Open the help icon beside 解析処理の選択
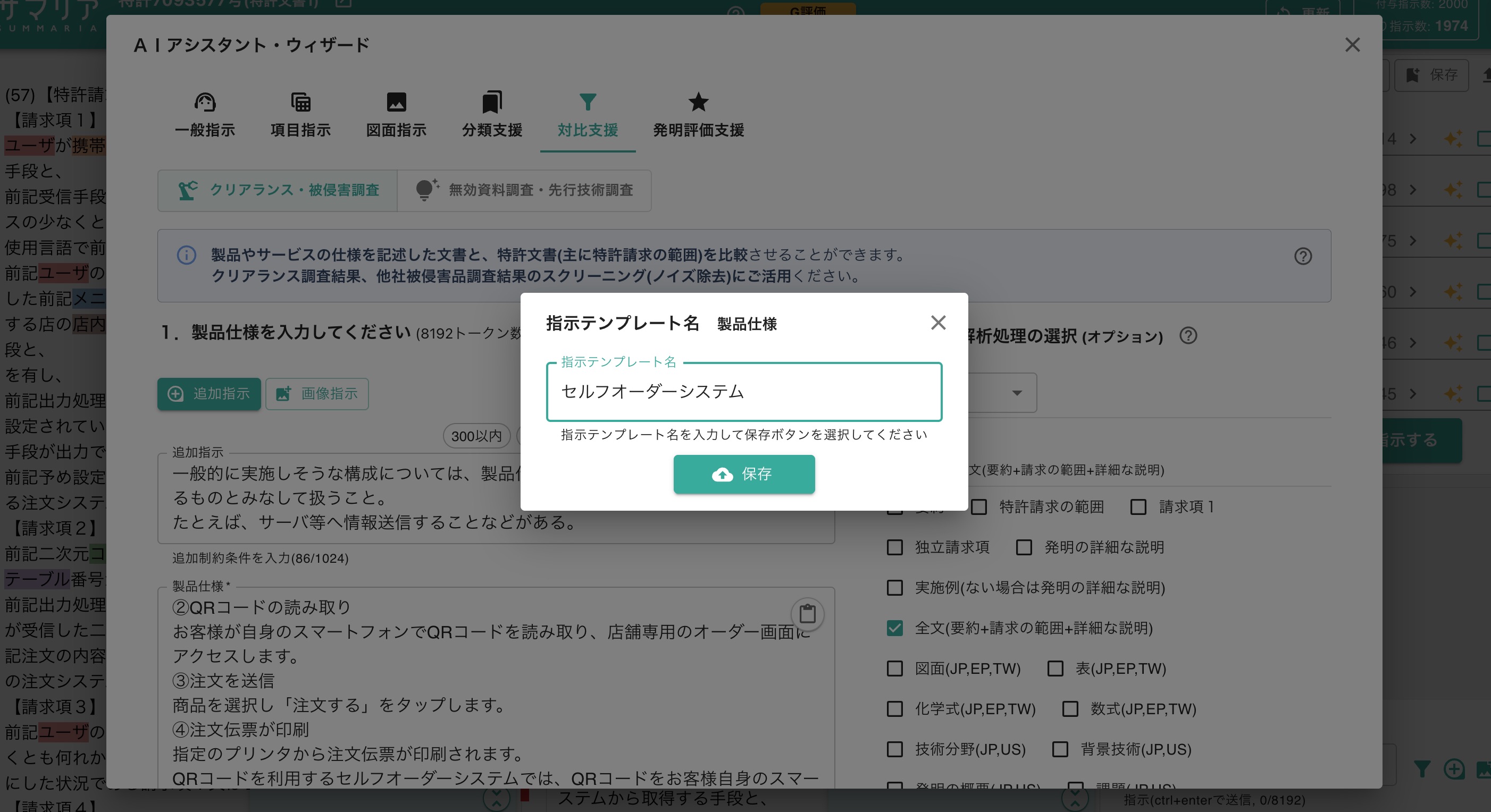 pos(1188,336)
